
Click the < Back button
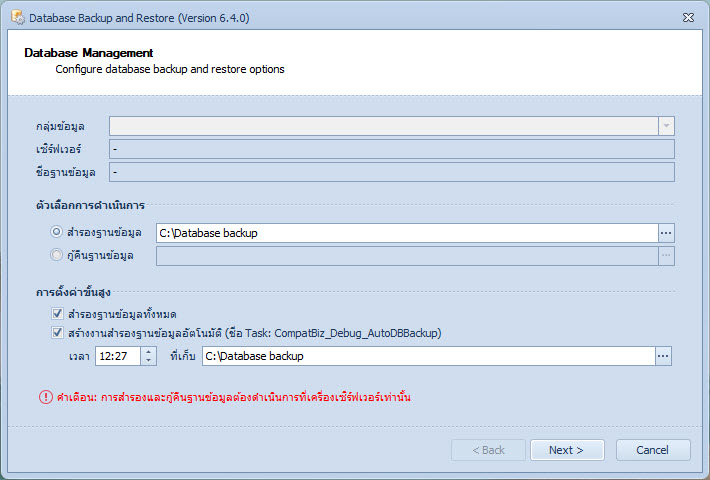pos(488,450)
